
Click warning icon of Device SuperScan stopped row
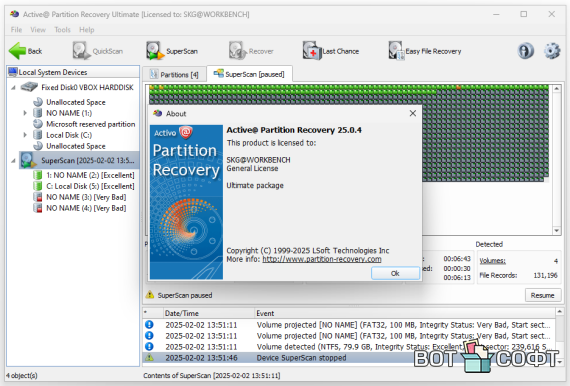[x=149, y=358]
